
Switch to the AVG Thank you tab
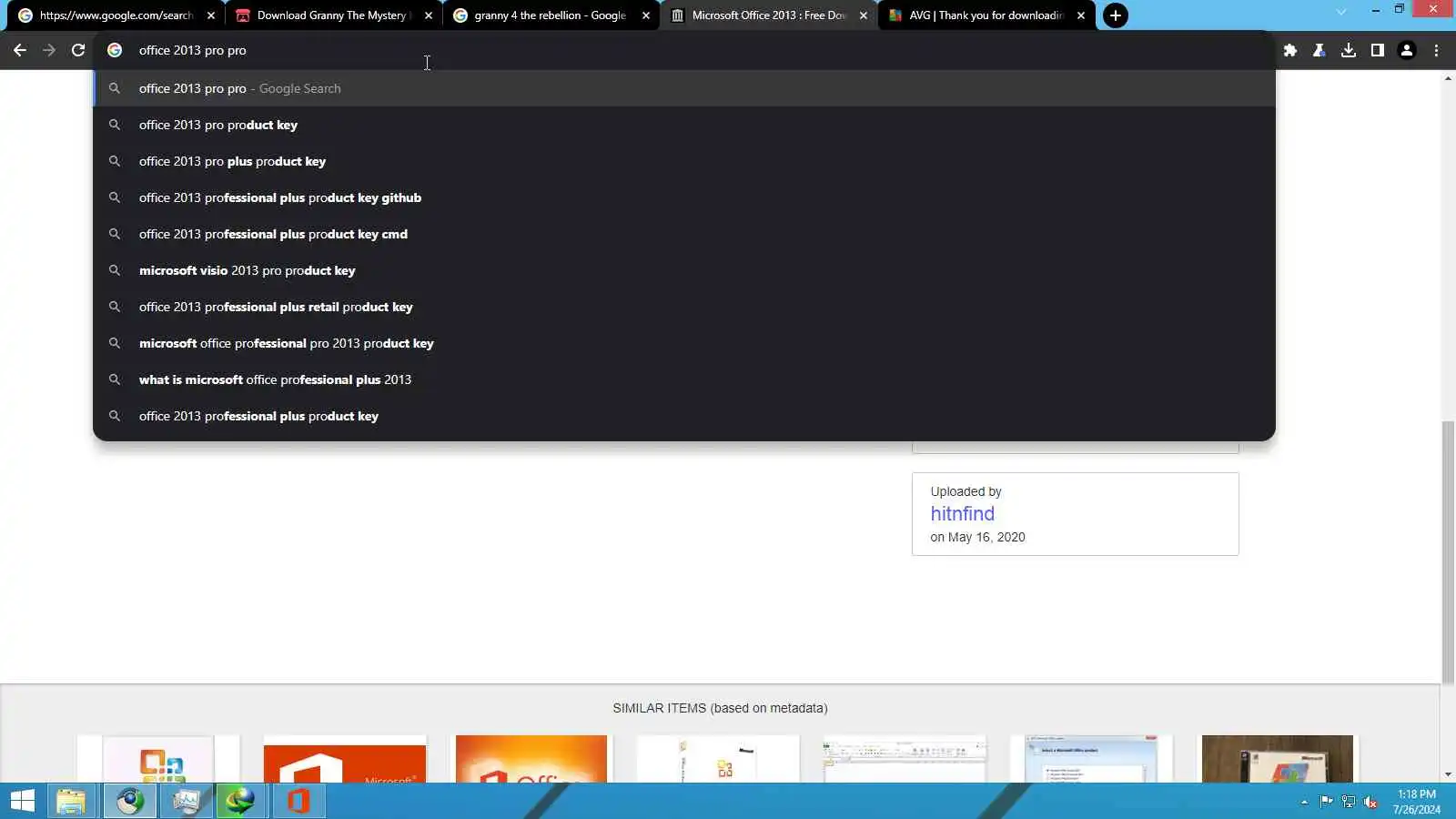[x=986, y=15]
